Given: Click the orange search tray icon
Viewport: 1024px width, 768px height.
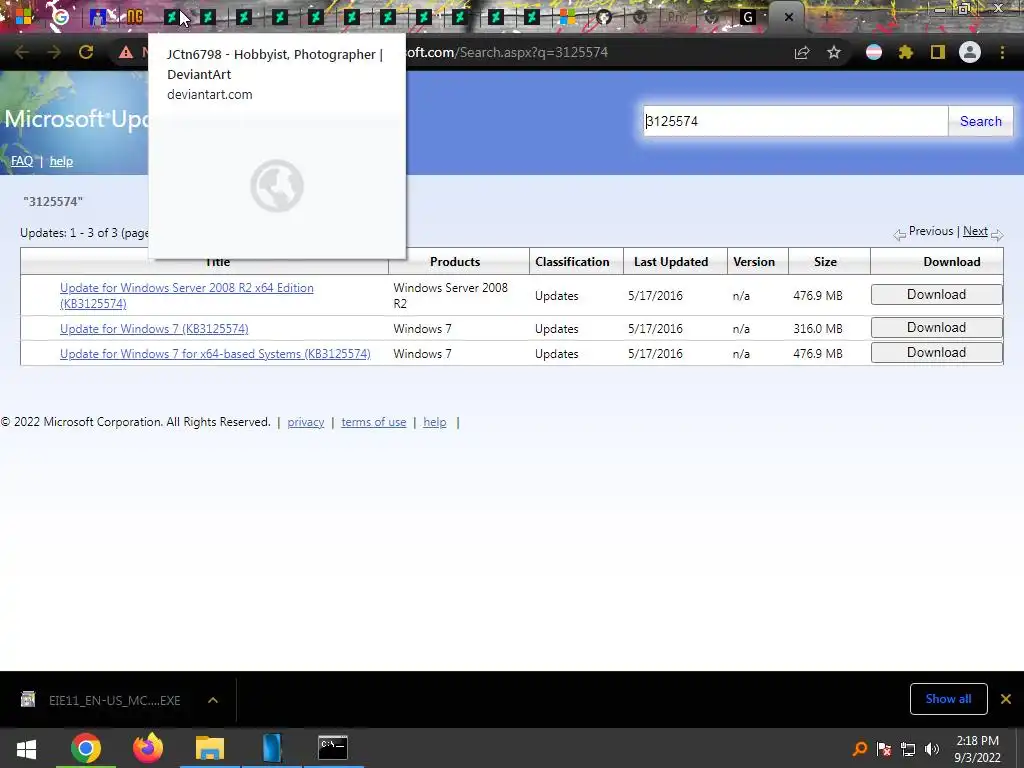Looking at the screenshot, I should click(x=860, y=749).
